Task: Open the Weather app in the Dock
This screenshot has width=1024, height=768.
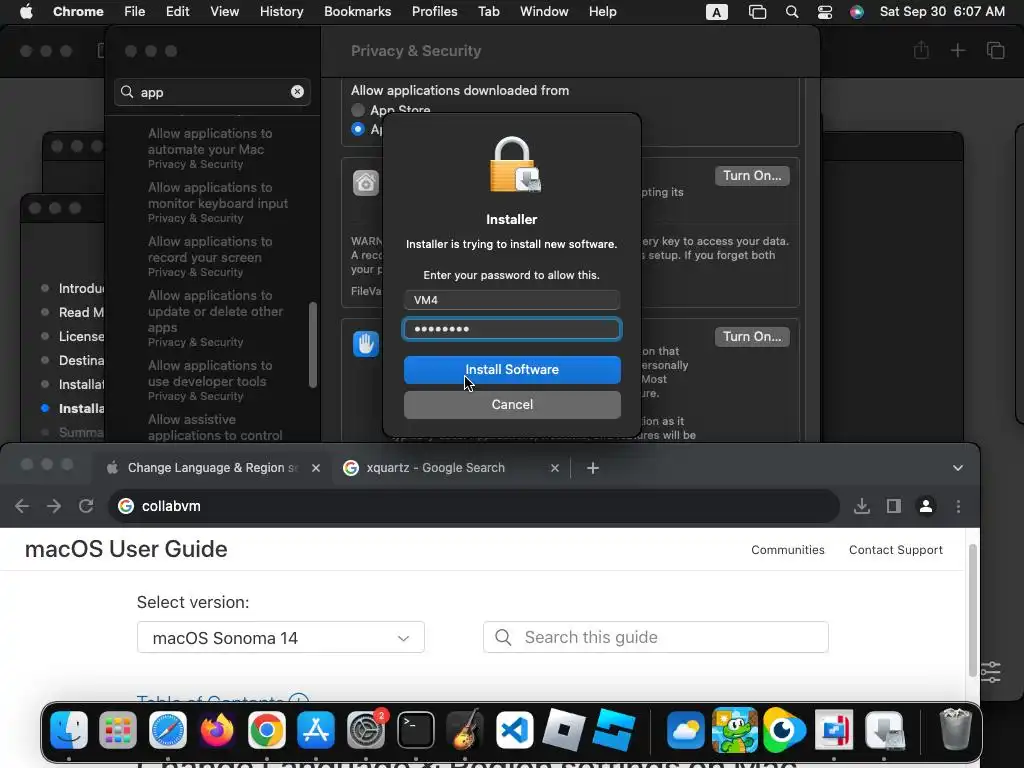Action: tap(685, 729)
